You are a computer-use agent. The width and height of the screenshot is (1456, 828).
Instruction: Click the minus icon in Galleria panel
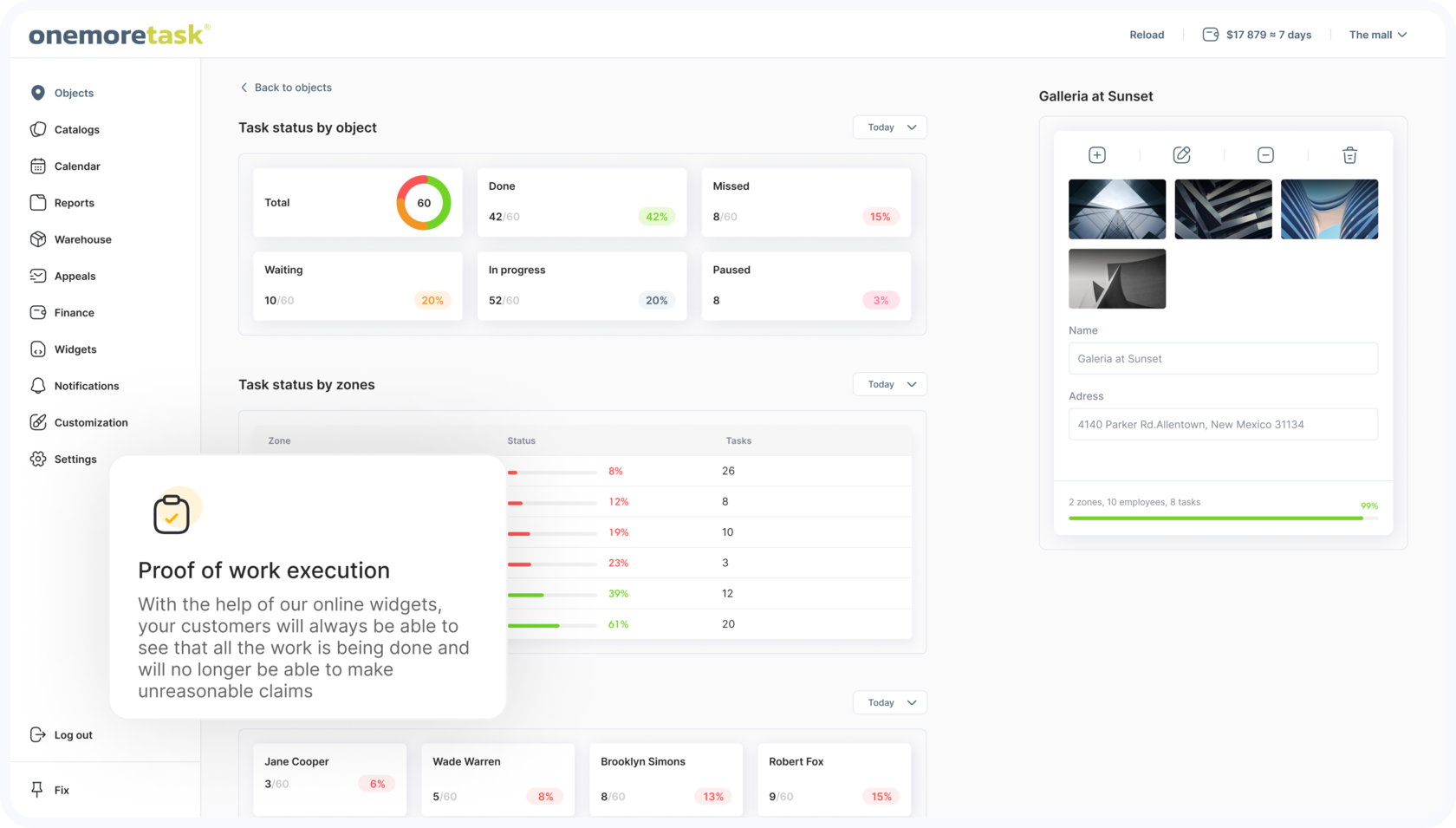1265,155
